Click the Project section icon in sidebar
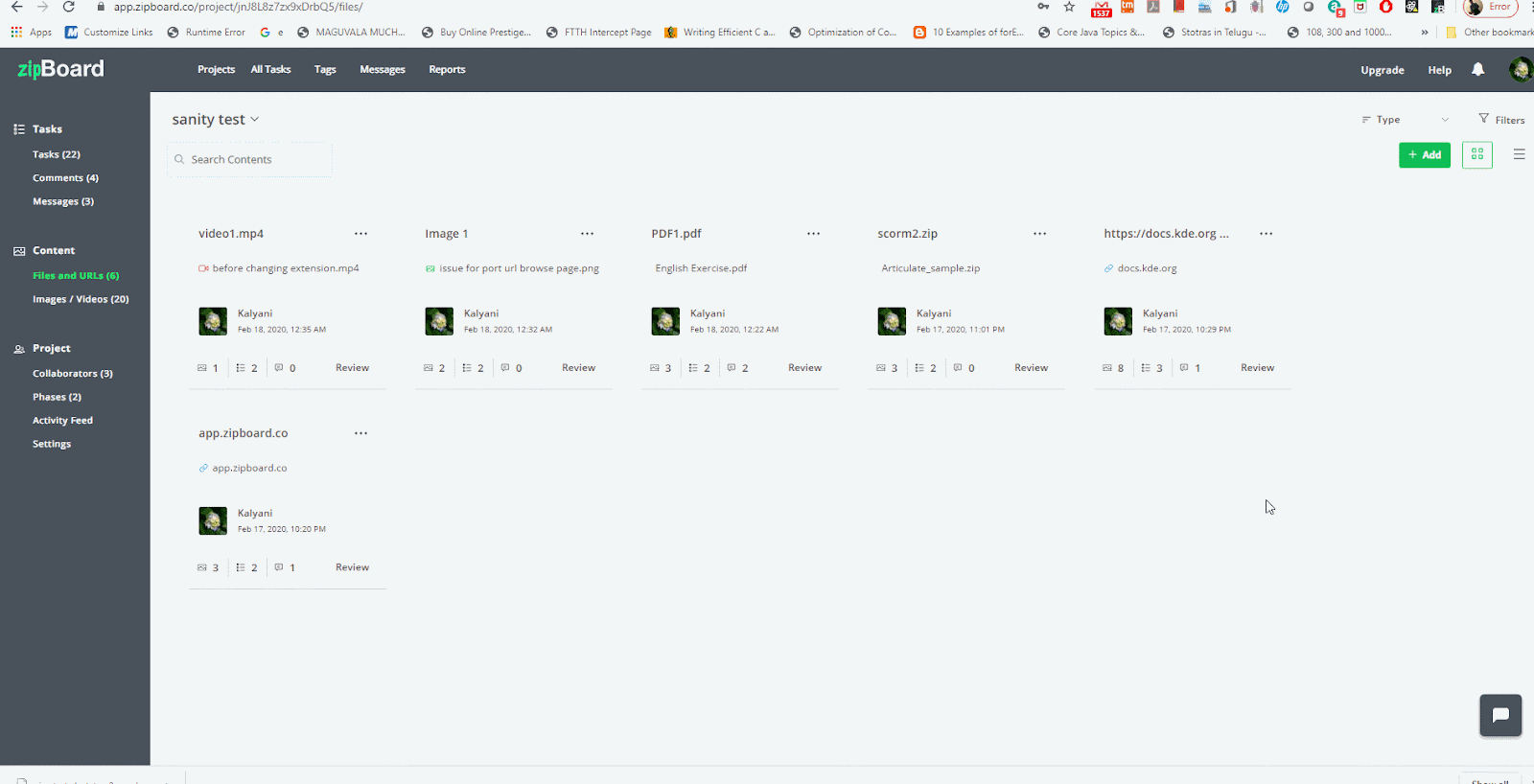The width and height of the screenshot is (1534, 784). (x=19, y=349)
